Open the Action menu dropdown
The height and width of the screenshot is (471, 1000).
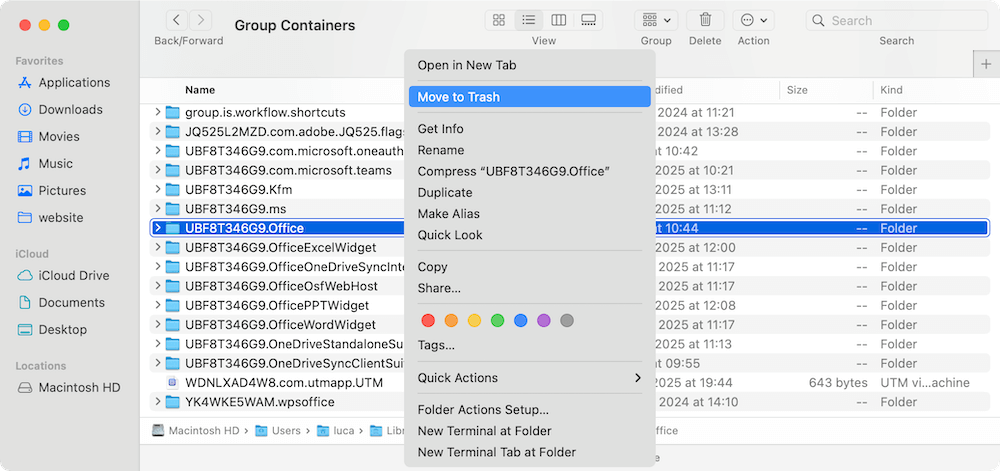[x=753, y=20]
